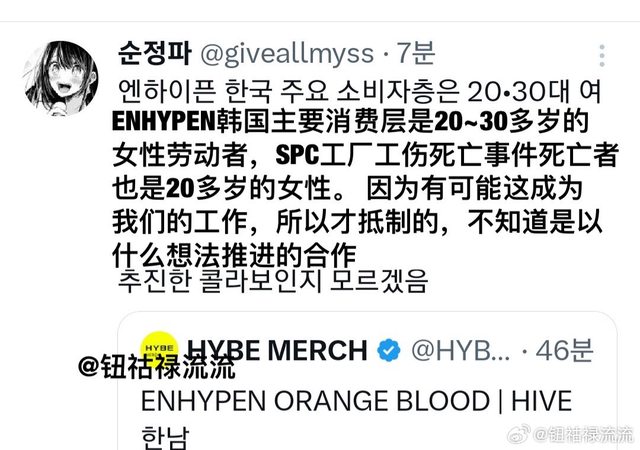Click the 한남 text in the quoted tweet

tap(165, 437)
